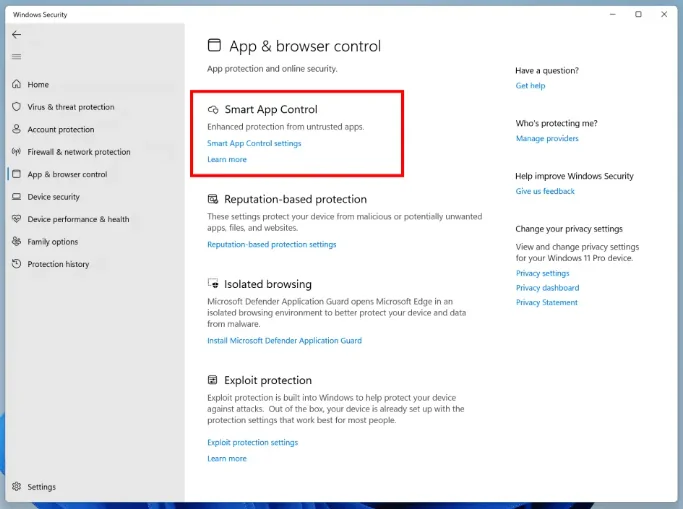Click the Reputation-based protection heading icon
This screenshot has width=683, height=509.
213,199
